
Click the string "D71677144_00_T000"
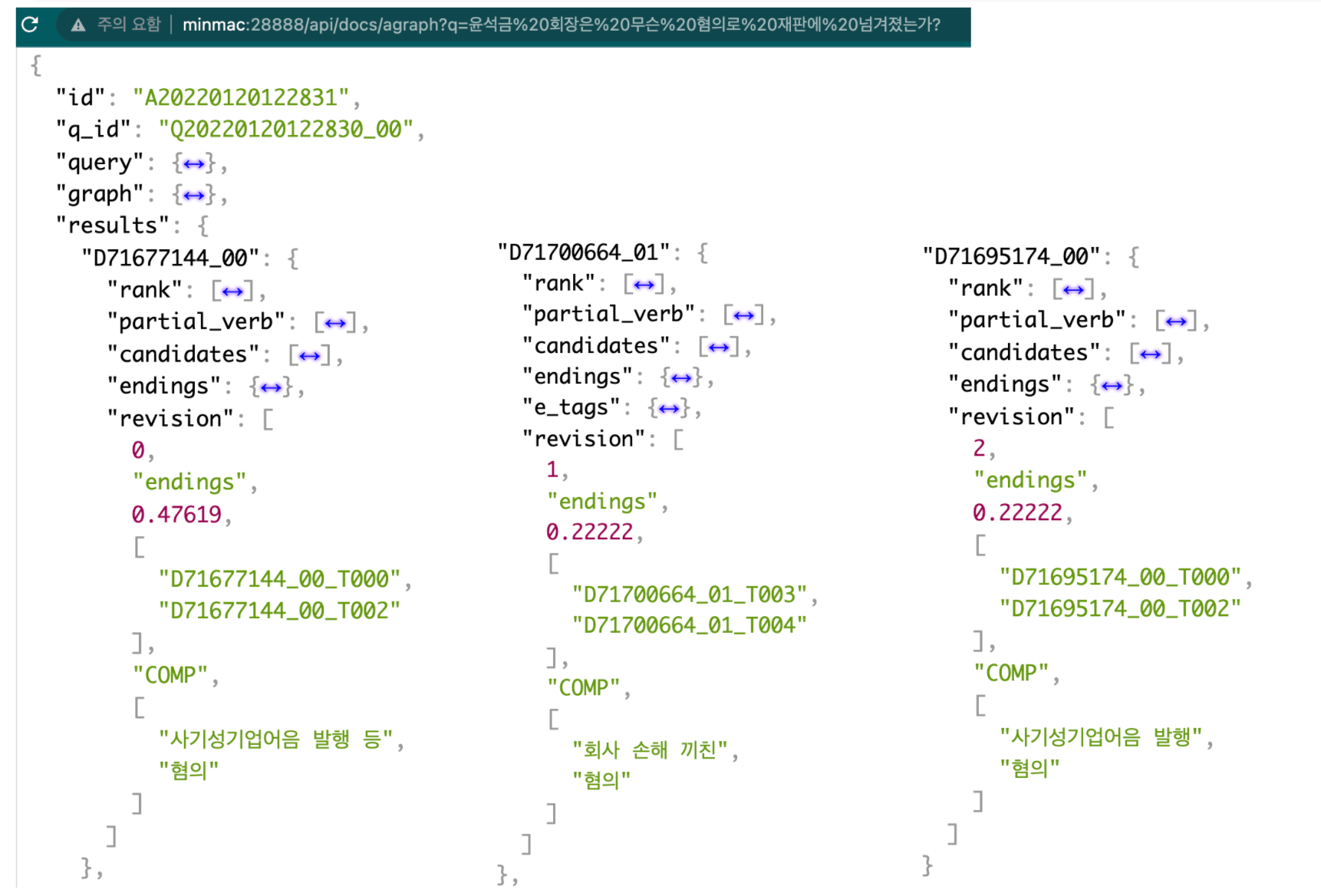coord(279,578)
